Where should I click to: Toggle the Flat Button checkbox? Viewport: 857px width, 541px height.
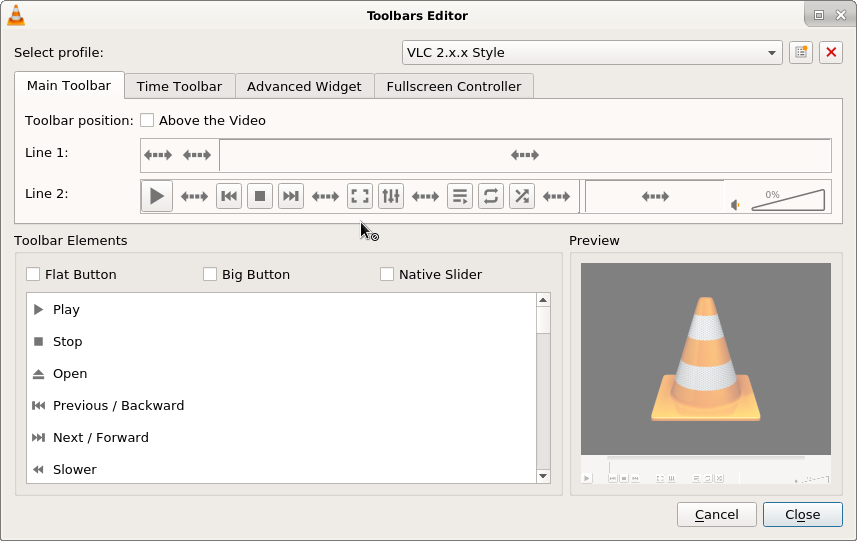pyautogui.click(x=33, y=274)
